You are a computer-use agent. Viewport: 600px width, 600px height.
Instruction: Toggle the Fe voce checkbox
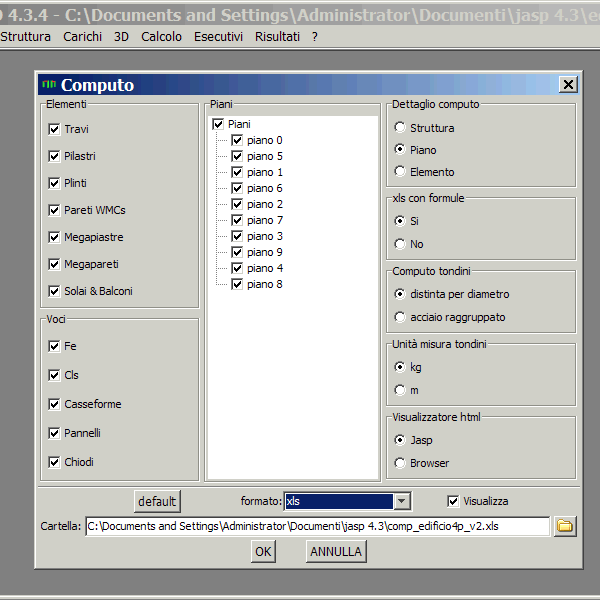[x=54, y=346]
